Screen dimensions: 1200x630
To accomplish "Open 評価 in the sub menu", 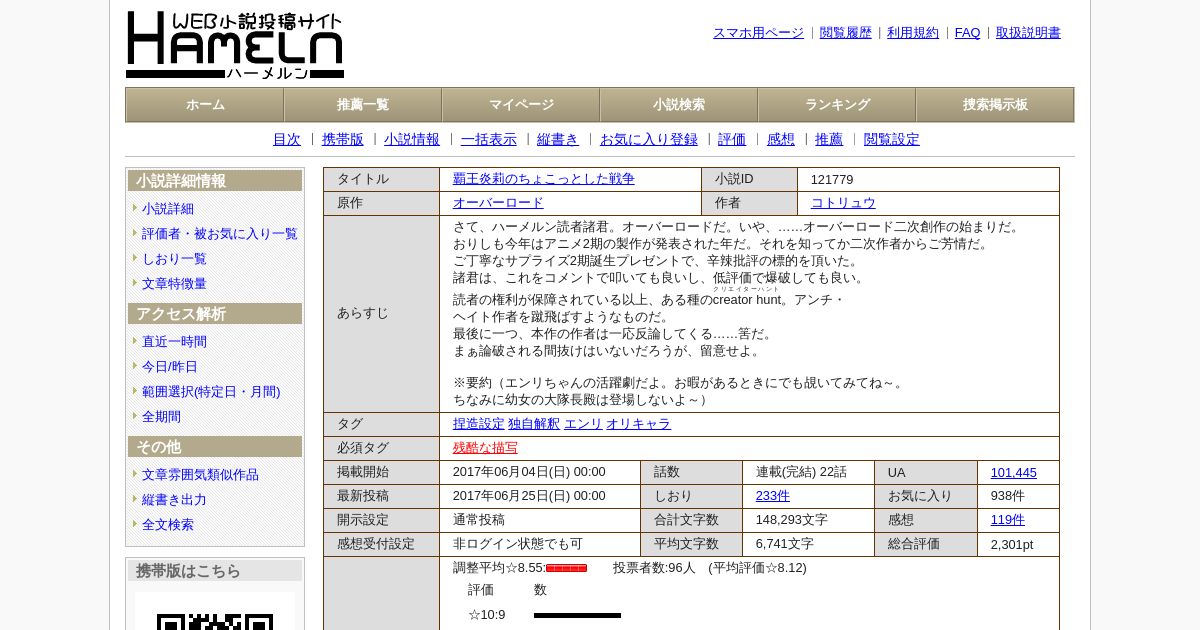I will tap(732, 140).
